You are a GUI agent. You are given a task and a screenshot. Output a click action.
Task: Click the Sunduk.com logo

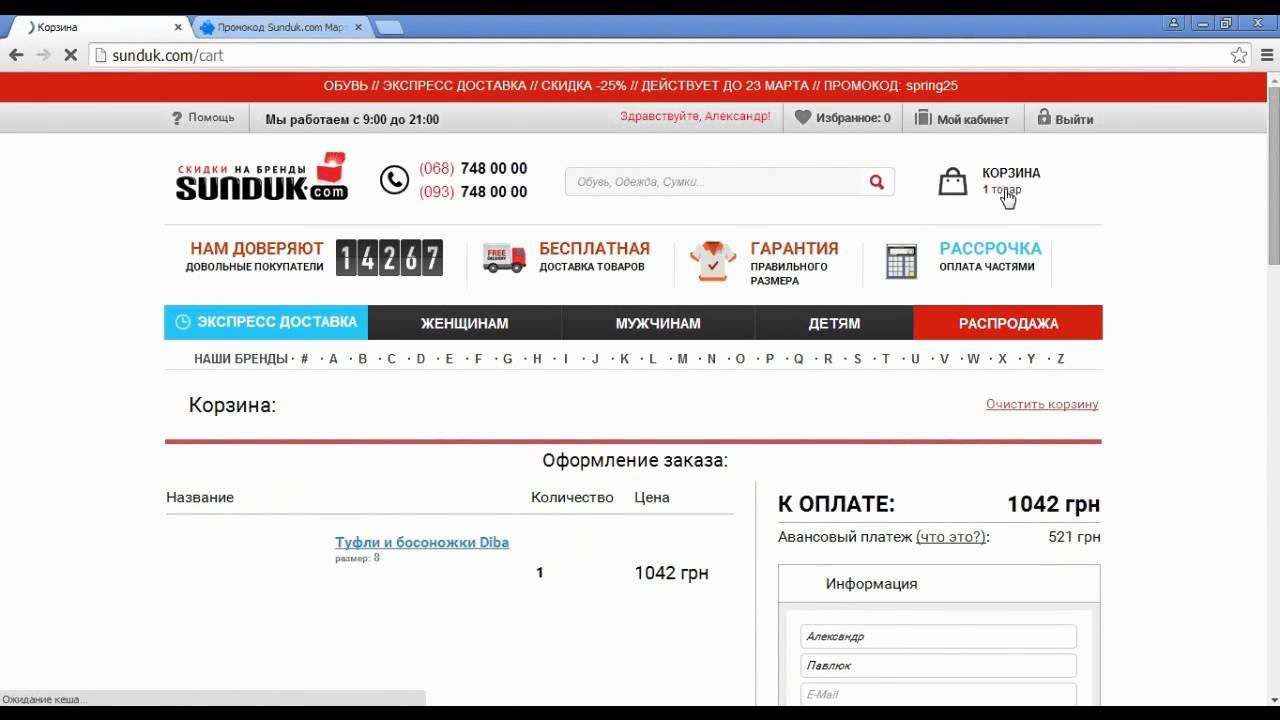[x=261, y=177]
